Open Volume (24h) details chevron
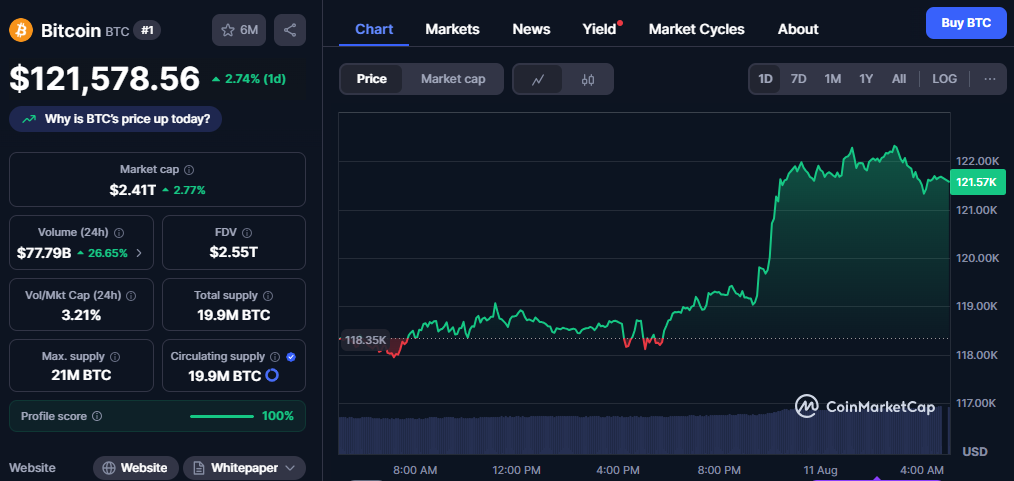Screen dimensions: 1014x481 tap(139, 253)
